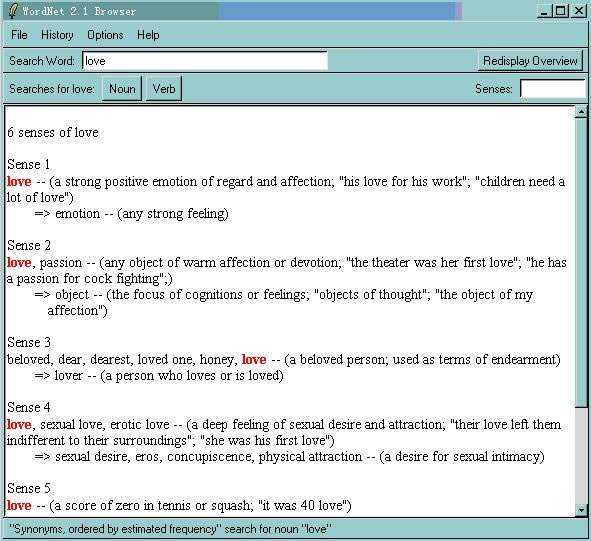Open the File menu

19,35
